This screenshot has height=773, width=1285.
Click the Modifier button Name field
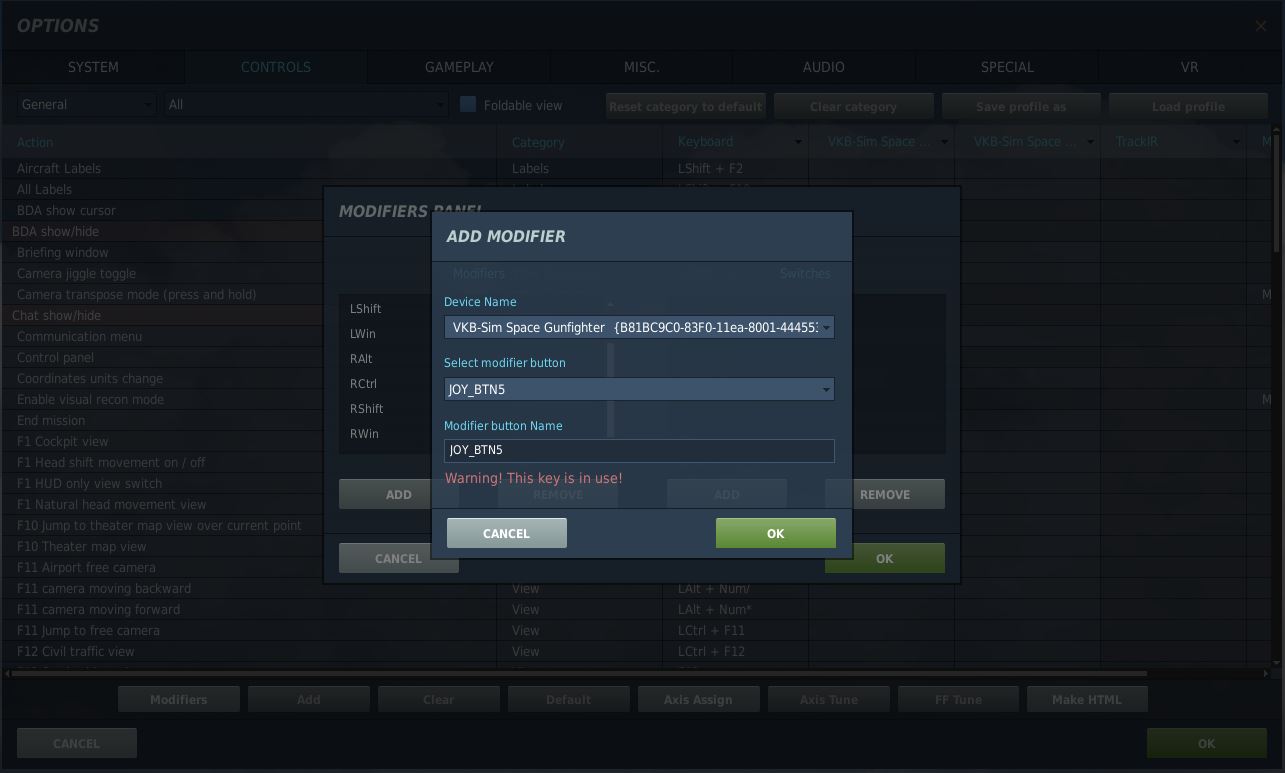pos(638,451)
